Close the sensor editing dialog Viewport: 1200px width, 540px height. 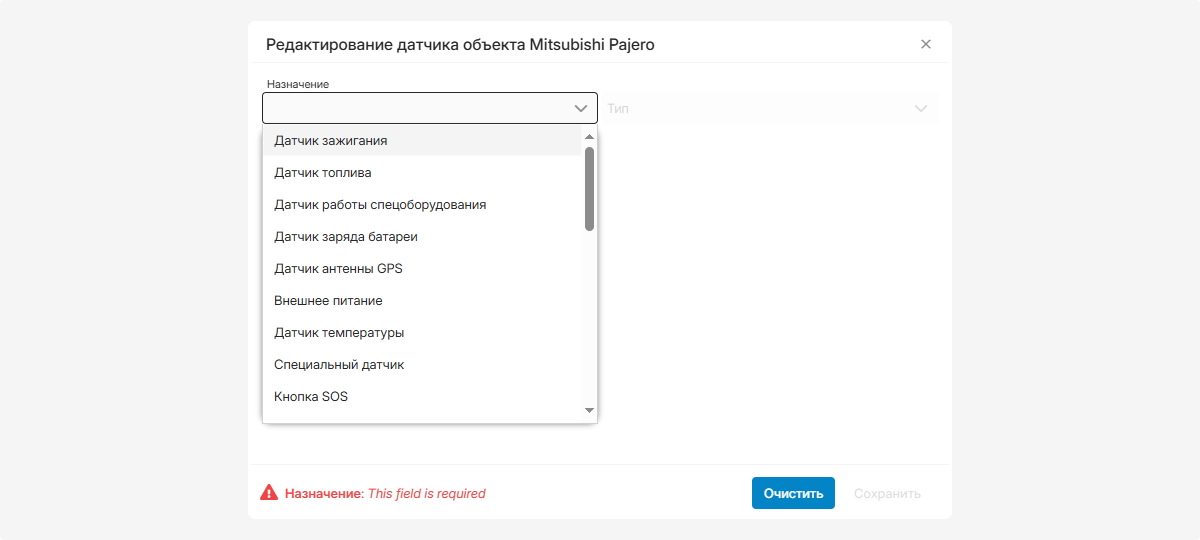click(x=925, y=44)
